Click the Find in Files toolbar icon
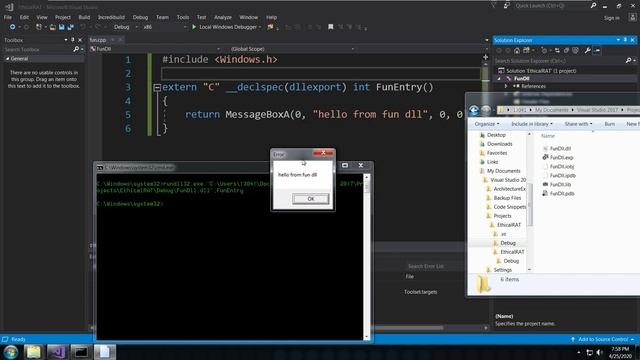Screen dimensions: 640x360 [270, 27]
